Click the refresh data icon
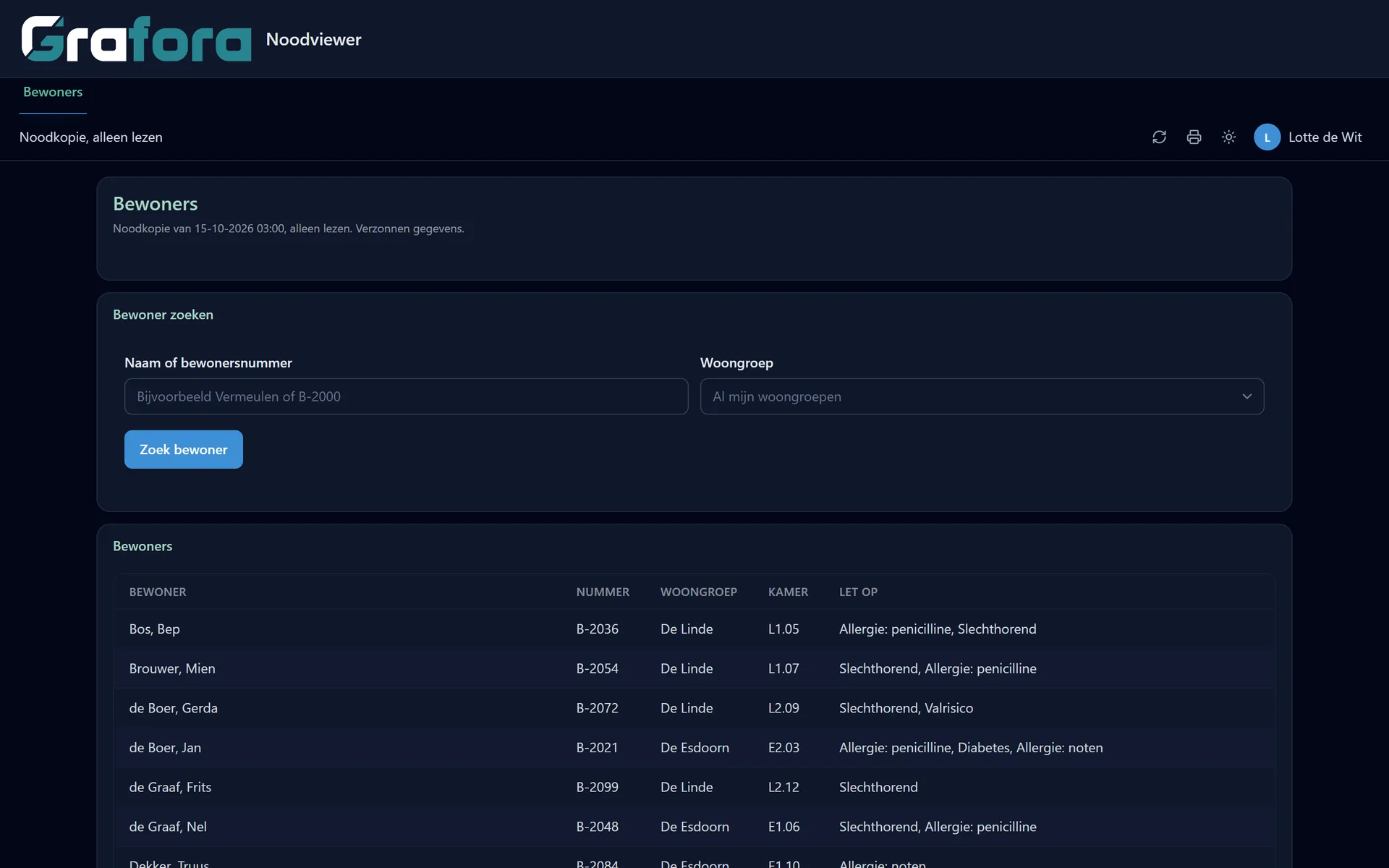1389x868 pixels. pos(1159,137)
